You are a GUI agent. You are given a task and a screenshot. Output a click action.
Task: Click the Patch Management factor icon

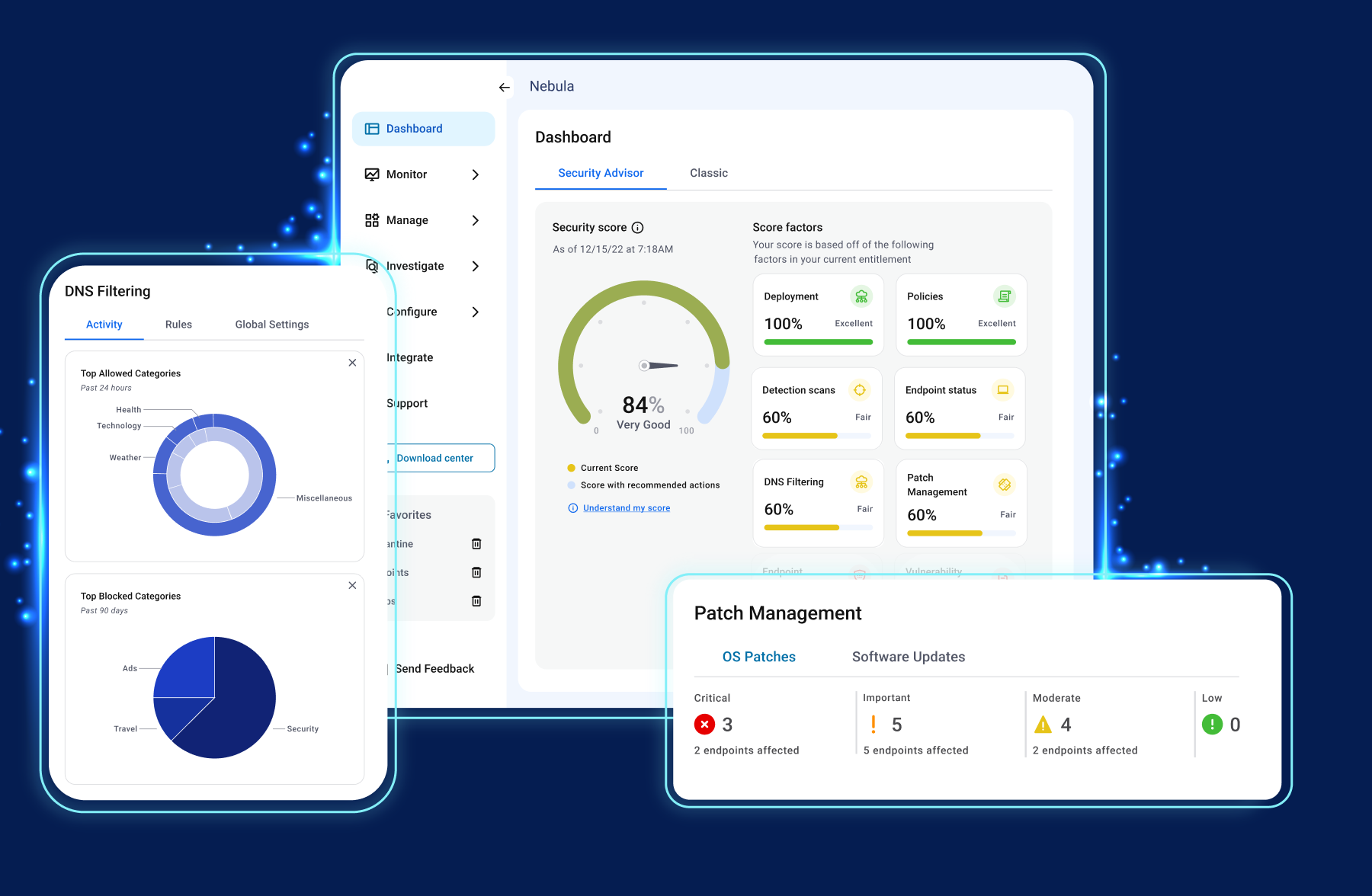pos(1004,485)
